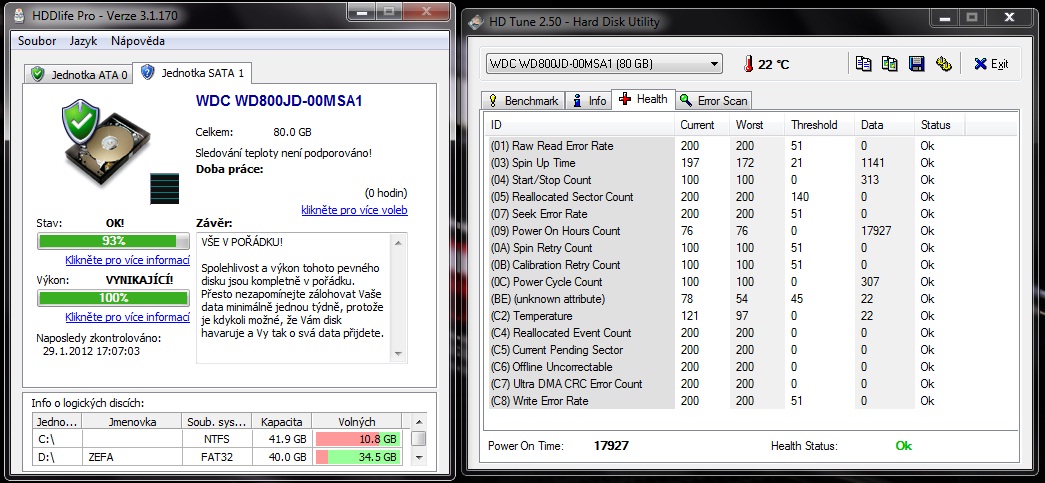Screen dimensions: 1045x483
Task: Click the copy screenshot to clipboard icon
Action: pyautogui.click(x=890, y=64)
